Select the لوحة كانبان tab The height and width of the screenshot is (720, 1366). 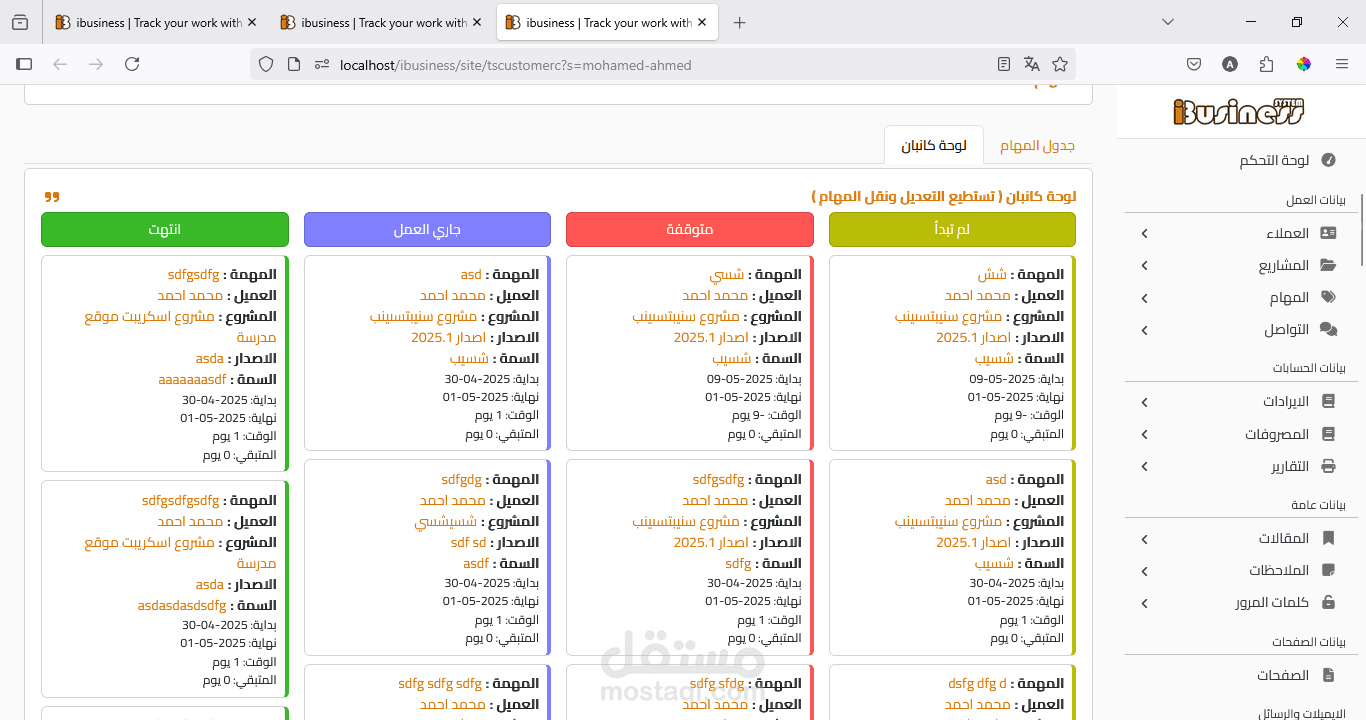point(934,145)
